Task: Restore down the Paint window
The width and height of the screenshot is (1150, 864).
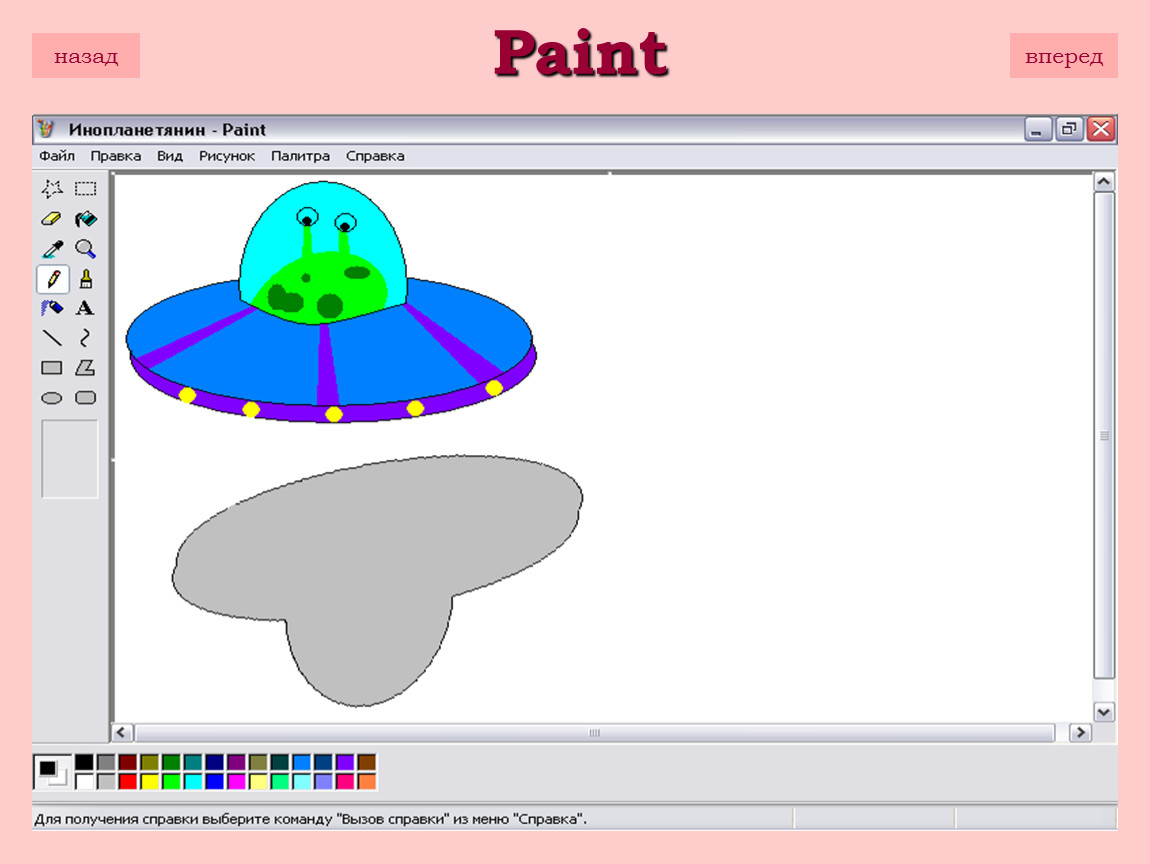Action: (1069, 130)
